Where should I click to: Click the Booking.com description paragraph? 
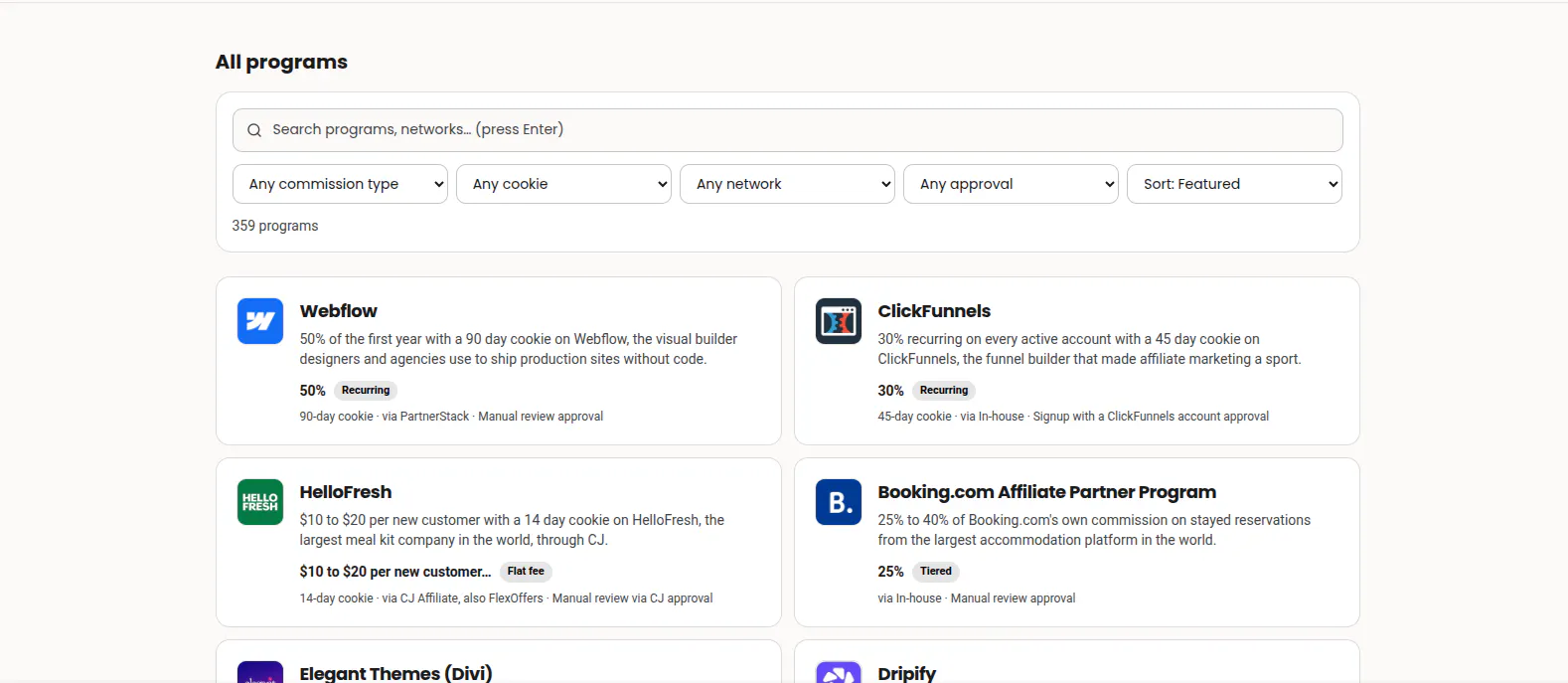point(1095,530)
